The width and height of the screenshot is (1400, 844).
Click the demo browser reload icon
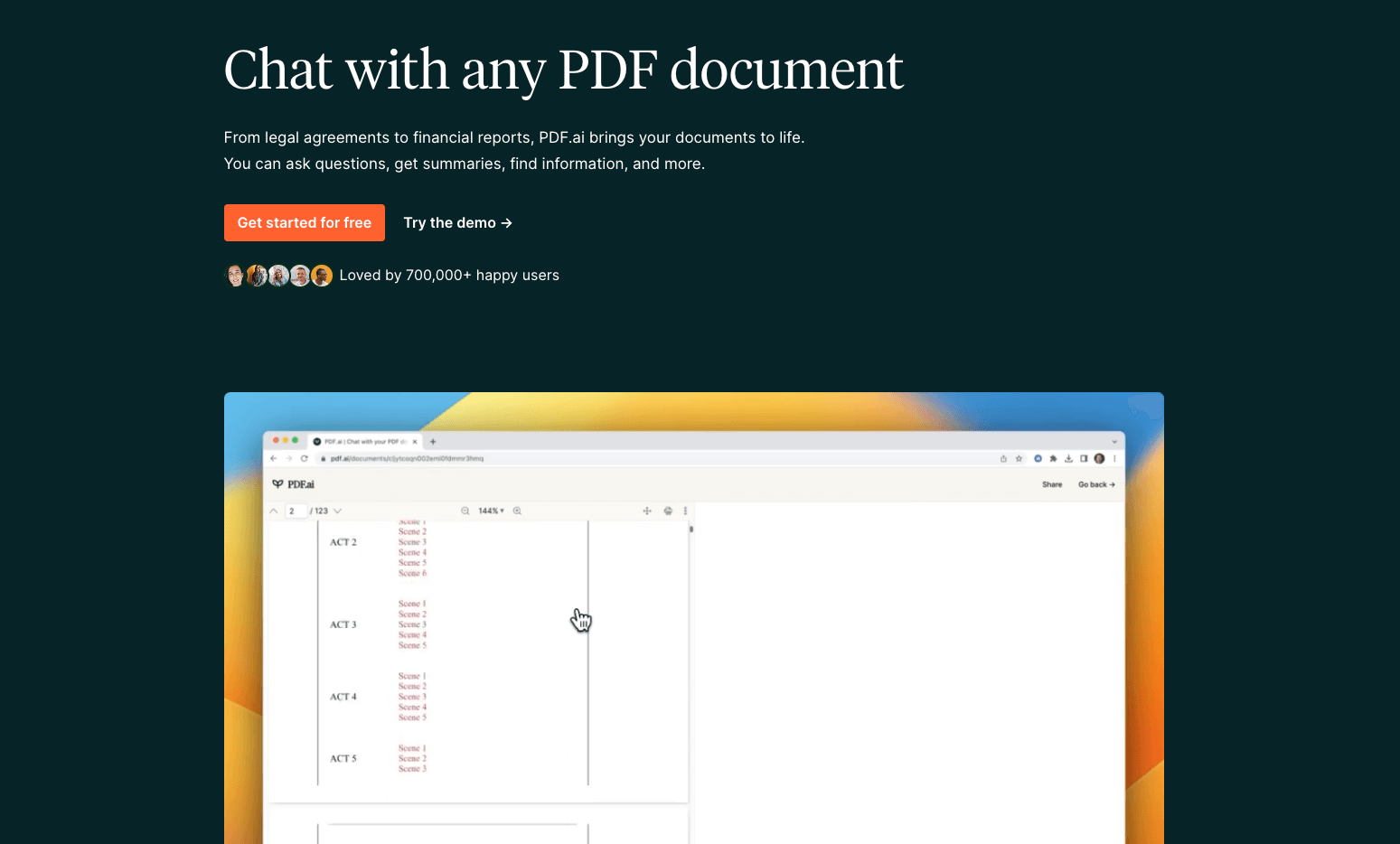coord(305,458)
